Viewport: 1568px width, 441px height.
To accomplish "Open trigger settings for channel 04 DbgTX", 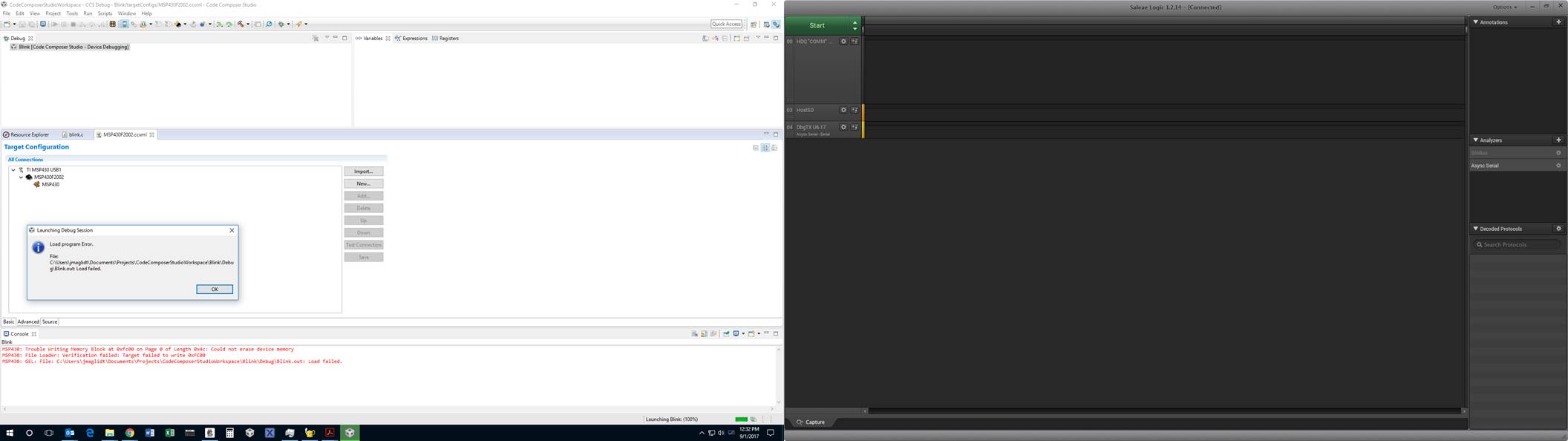I will [855, 127].
